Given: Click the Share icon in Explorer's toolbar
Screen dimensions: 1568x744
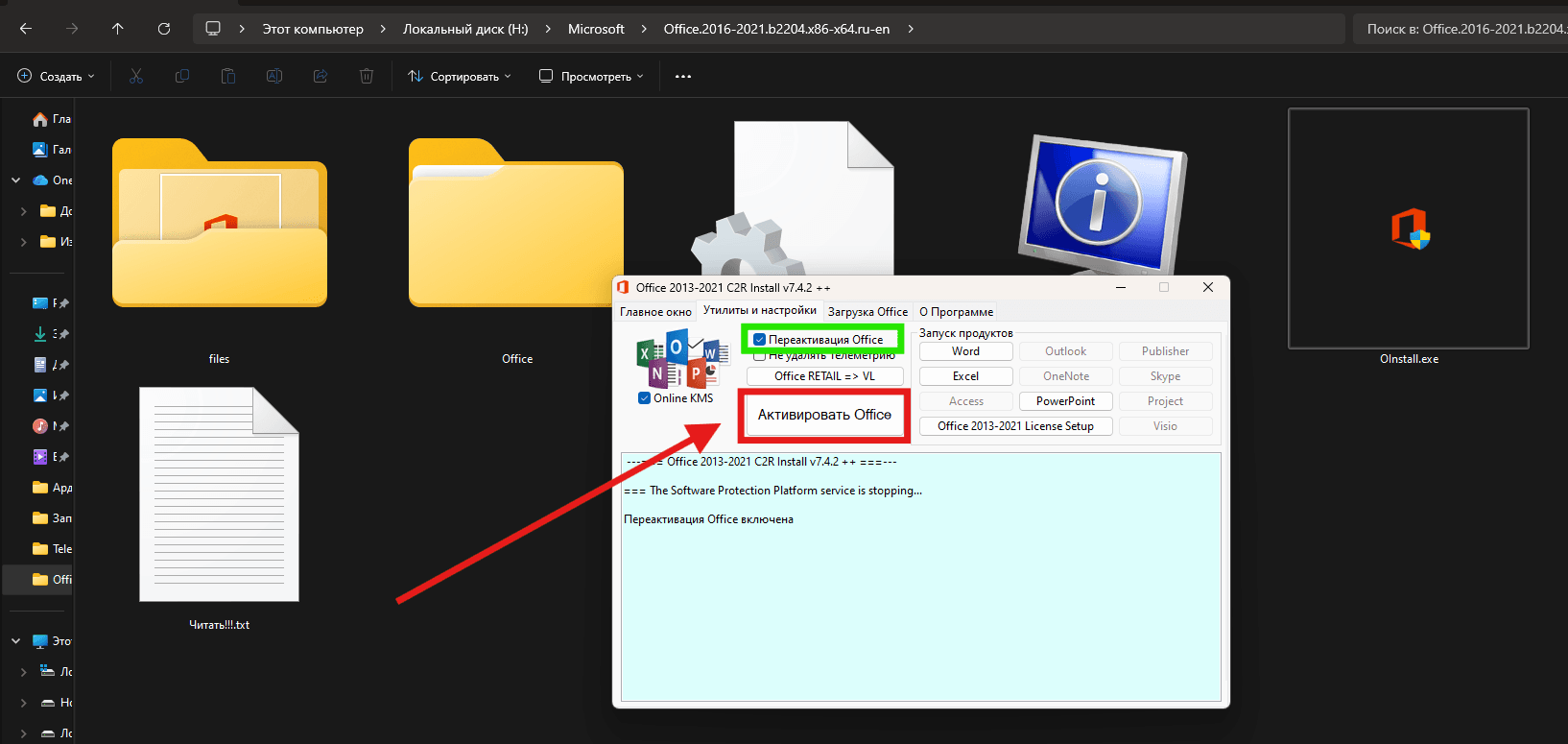Looking at the screenshot, I should tap(321, 76).
